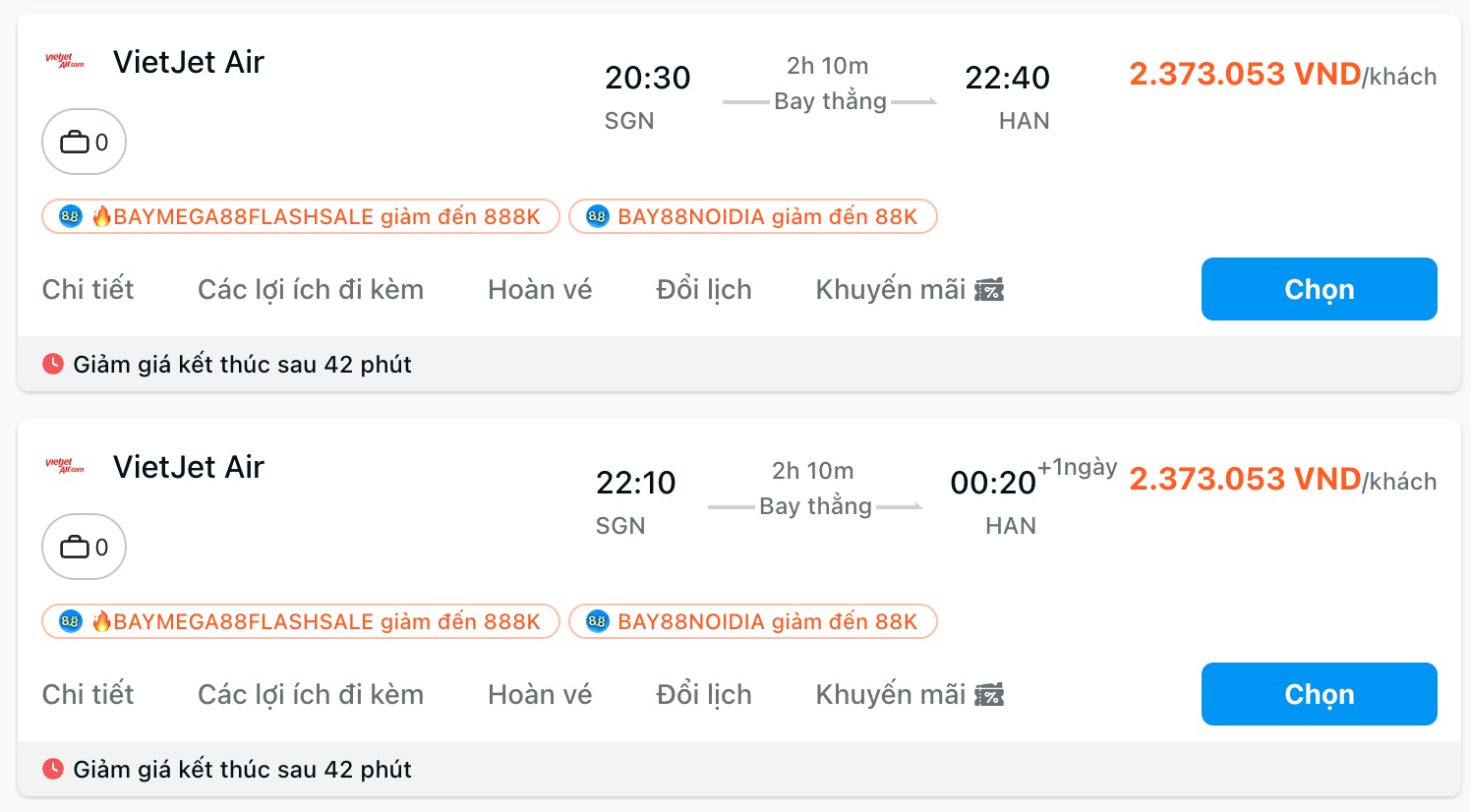Viewport: 1471px width, 812px height.
Task: Open Chi tiết tab for 20:30 flight
Action: (x=88, y=289)
